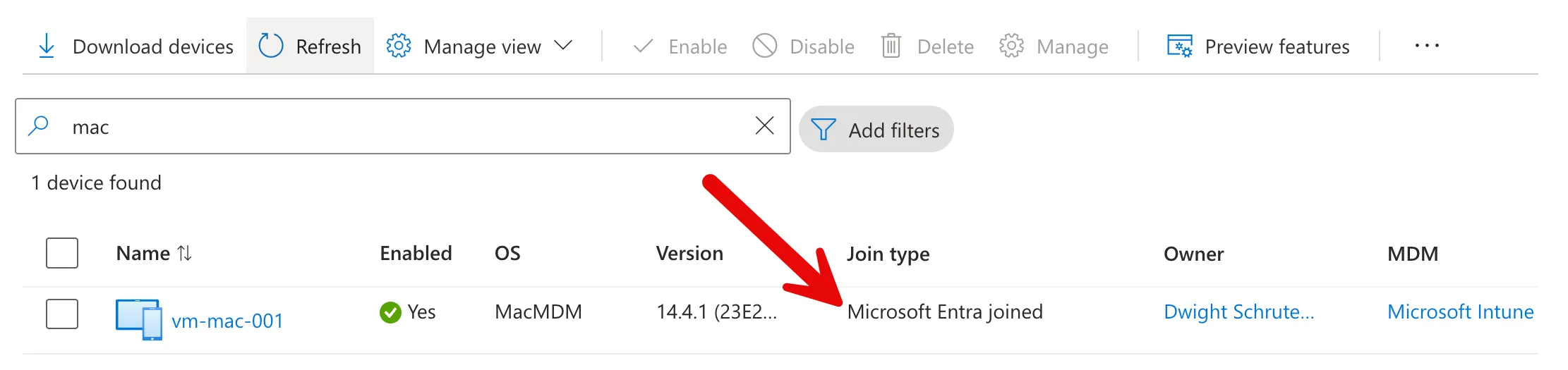This screenshot has width=1568, height=370.
Task: Click the Version column header
Action: 689,253
